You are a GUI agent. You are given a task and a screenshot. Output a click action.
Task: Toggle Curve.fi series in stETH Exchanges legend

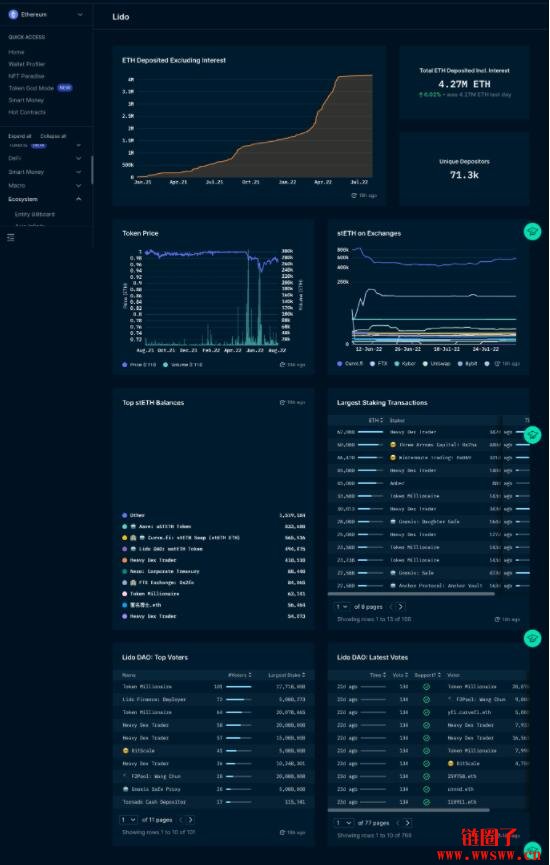tap(350, 364)
